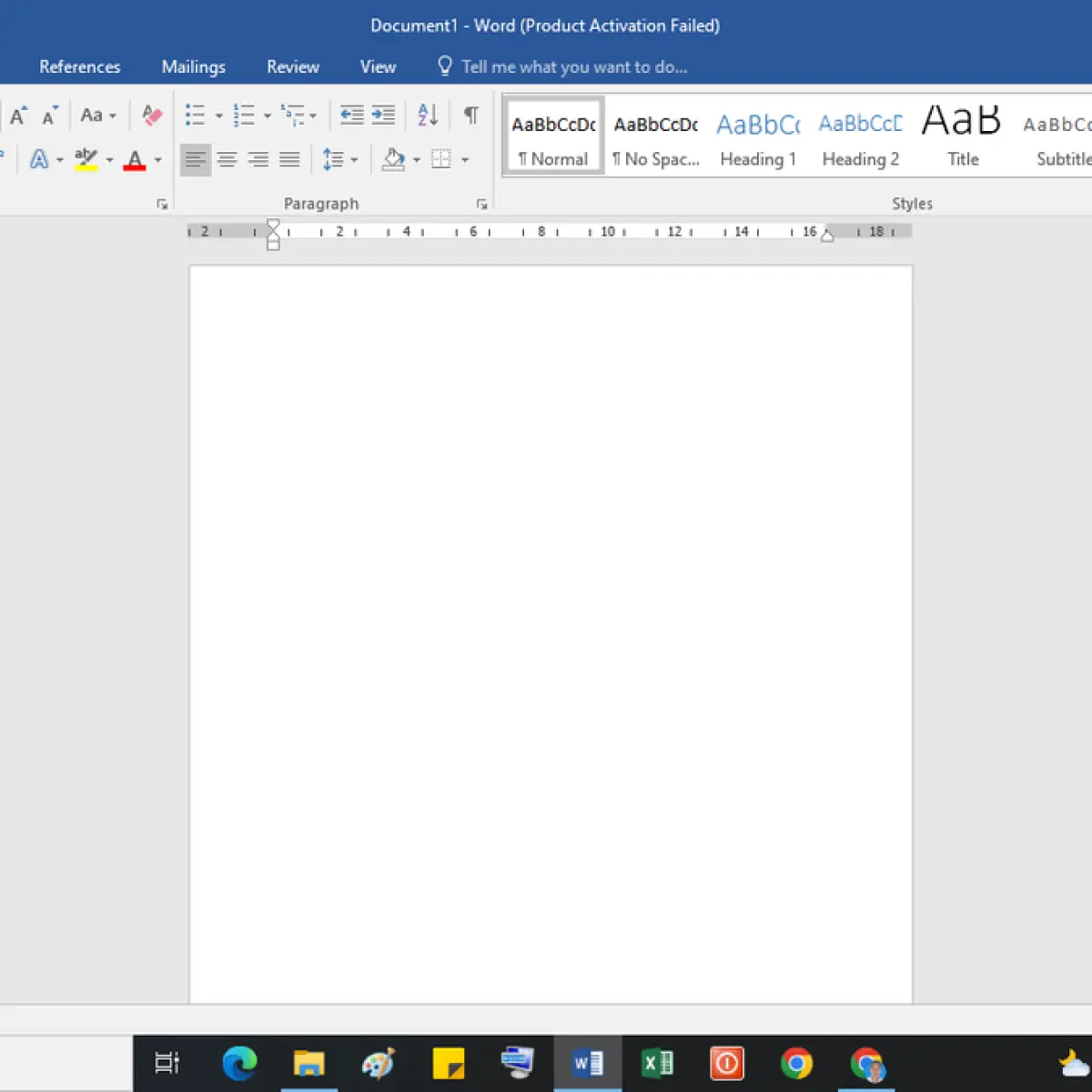Launch Microsoft Edge from the taskbar
This screenshot has width=1092, height=1092.
pyautogui.click(x=239, y=1063)
